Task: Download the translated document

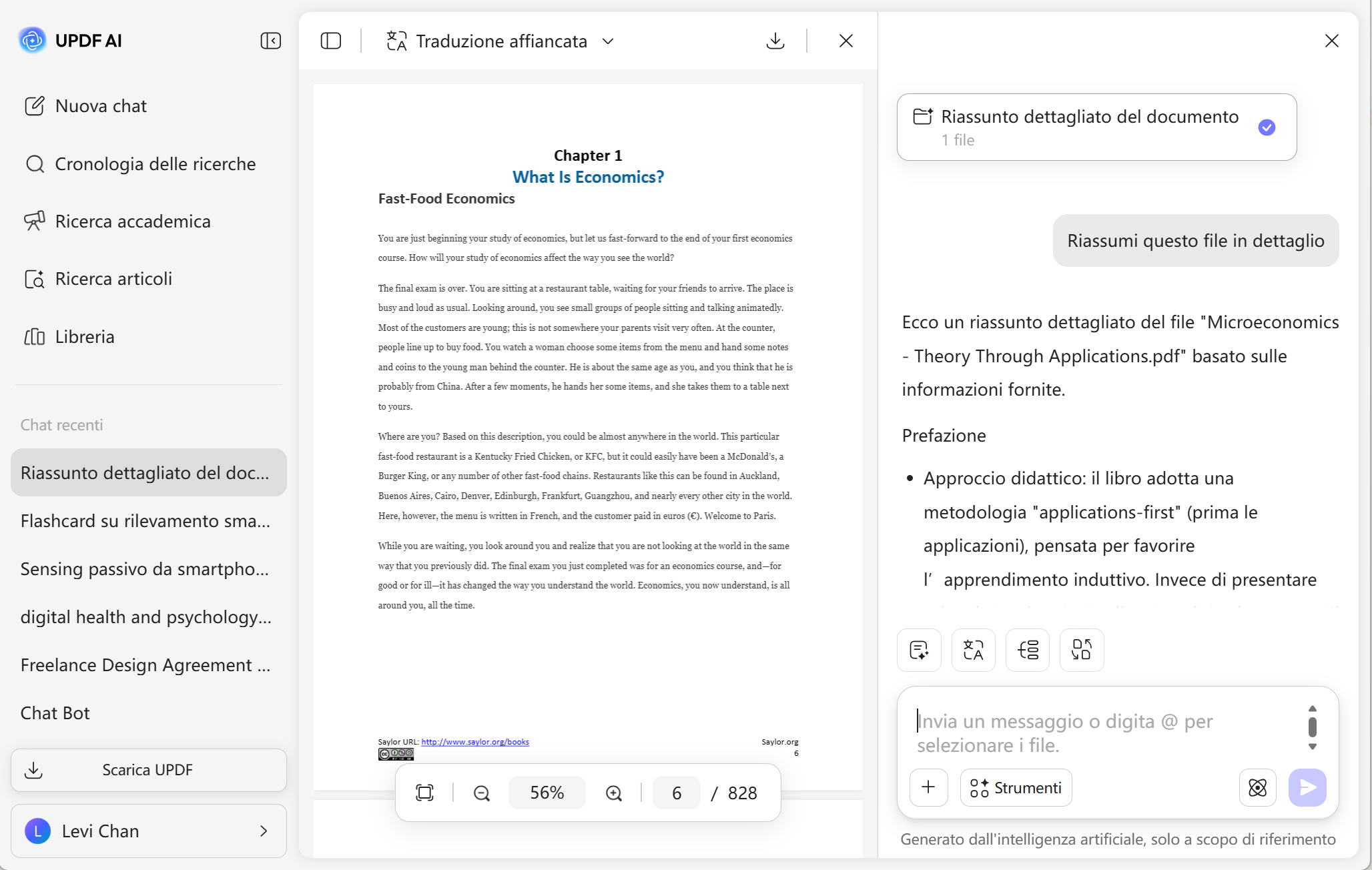Action: [775, 41]
